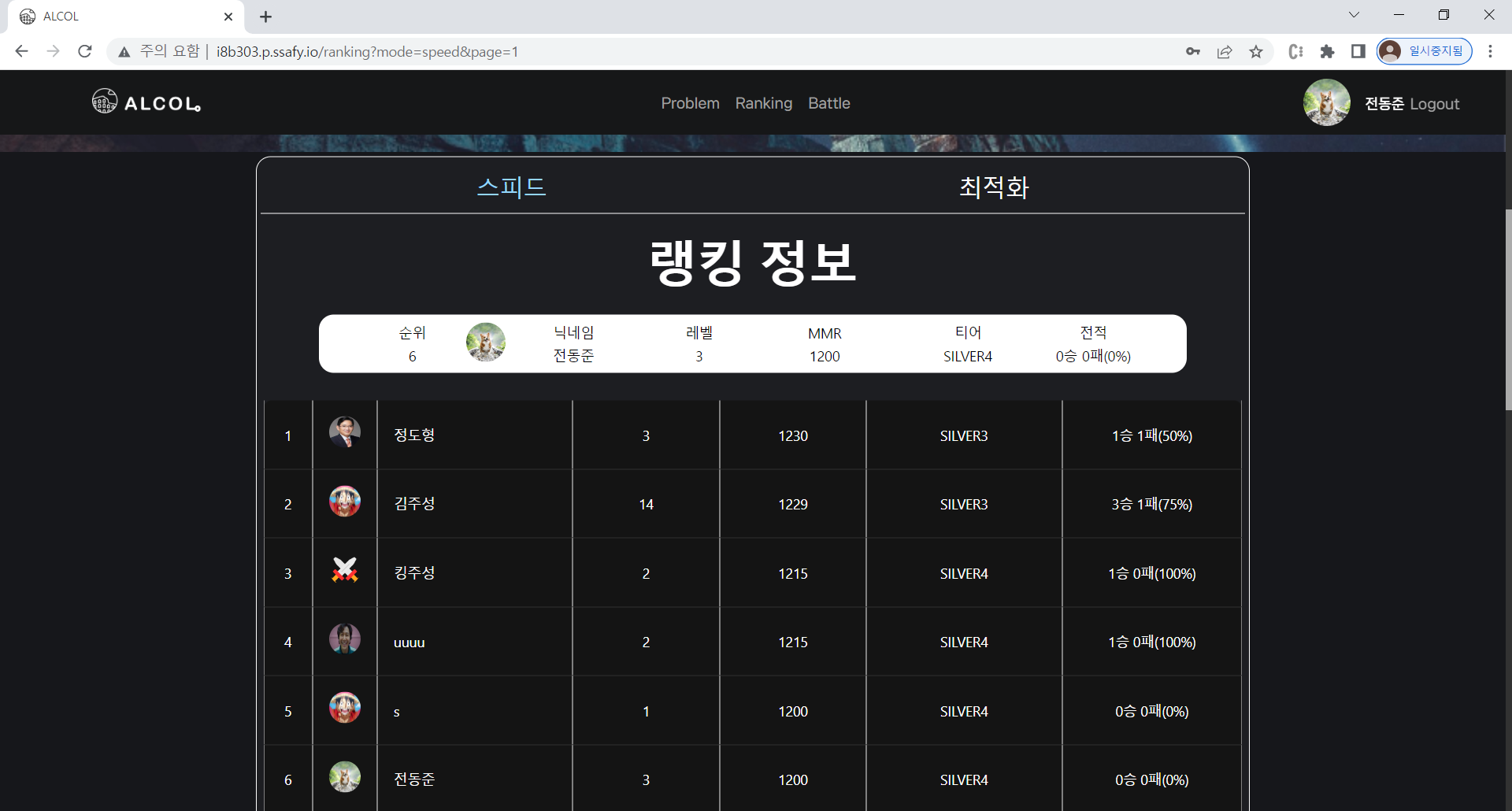Click nickname 김주성 in the table
The width and height of the screenshot is (1512, 811).
[x=414, y=504]
